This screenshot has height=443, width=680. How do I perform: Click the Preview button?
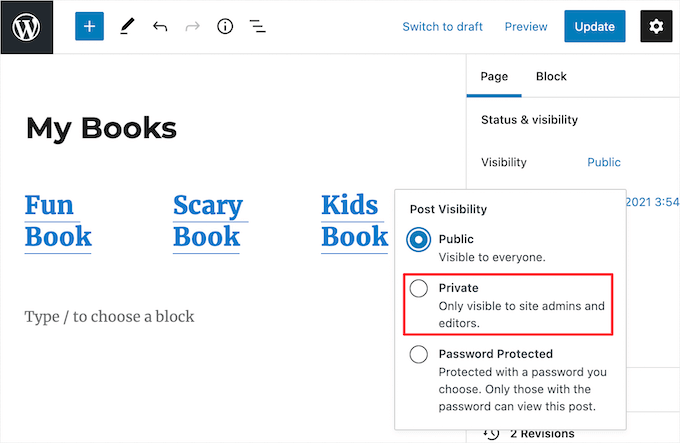coord(526,27)
